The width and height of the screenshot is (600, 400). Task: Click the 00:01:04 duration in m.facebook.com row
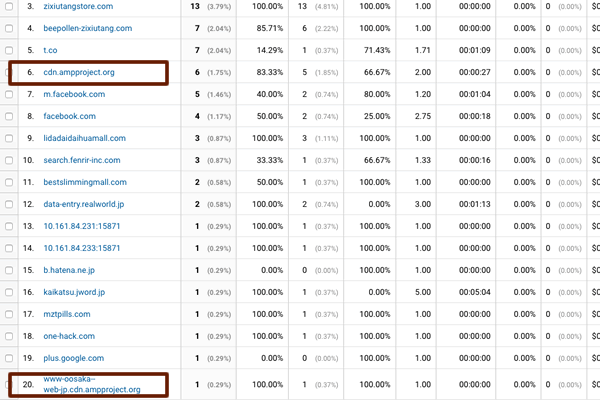[474, 94]
